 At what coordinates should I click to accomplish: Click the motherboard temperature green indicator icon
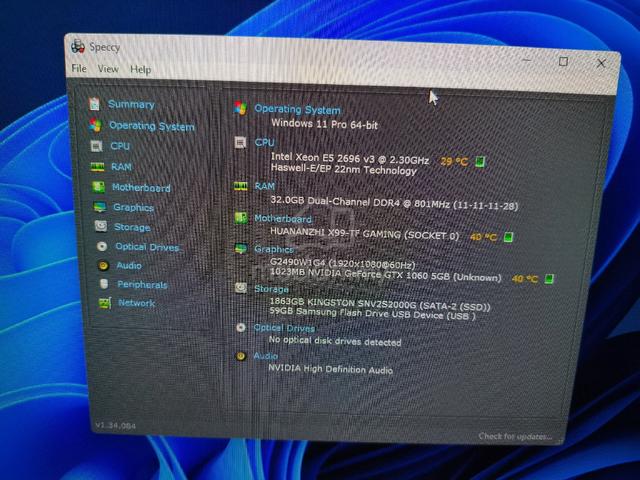click(508, 237)
